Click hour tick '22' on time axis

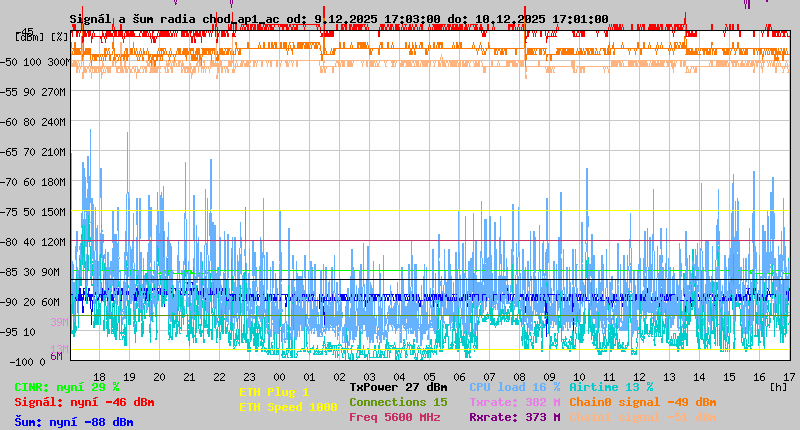pyautogui.click(x=219, y=377)
